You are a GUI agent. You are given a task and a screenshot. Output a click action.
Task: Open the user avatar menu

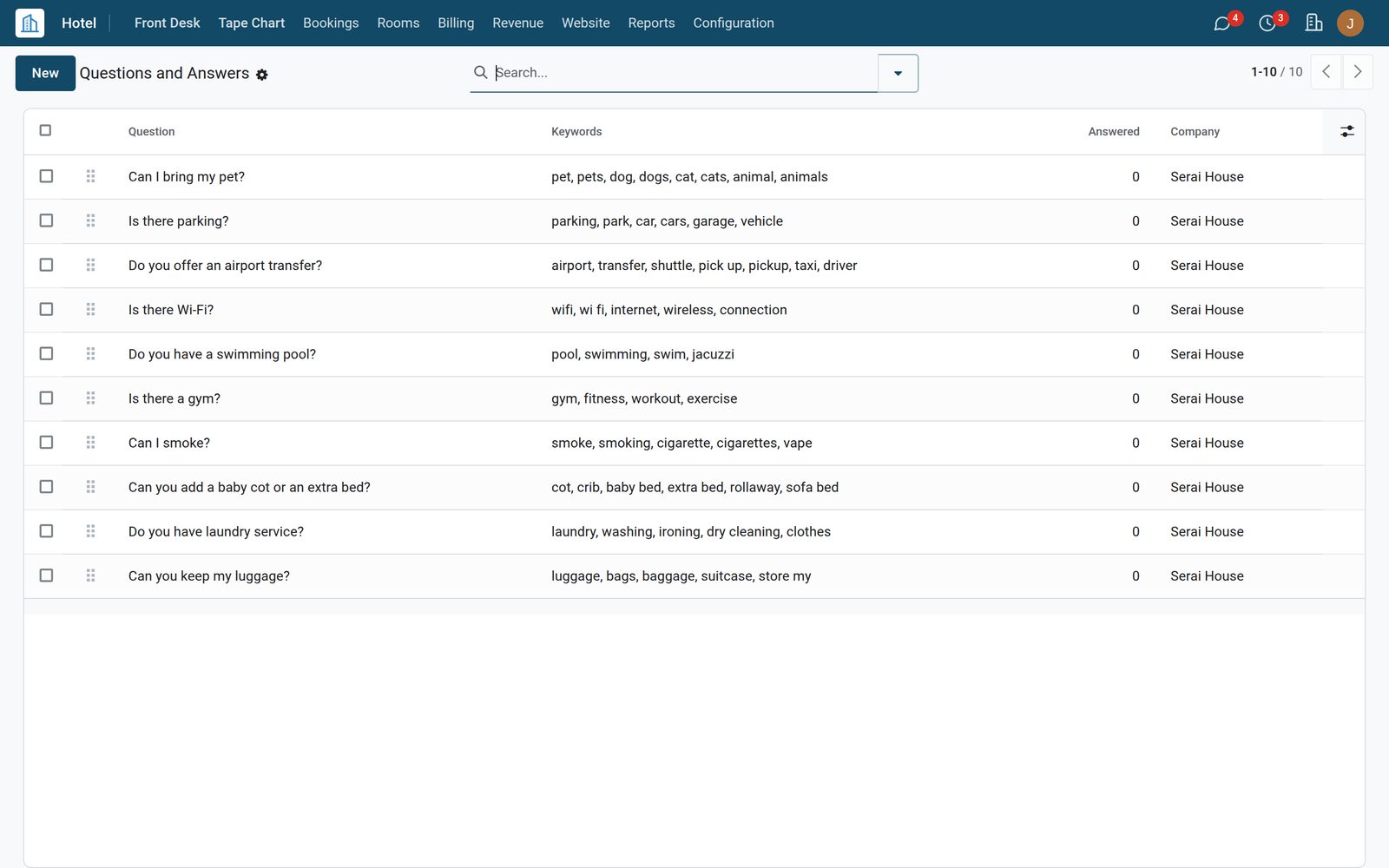[1350, 23]
